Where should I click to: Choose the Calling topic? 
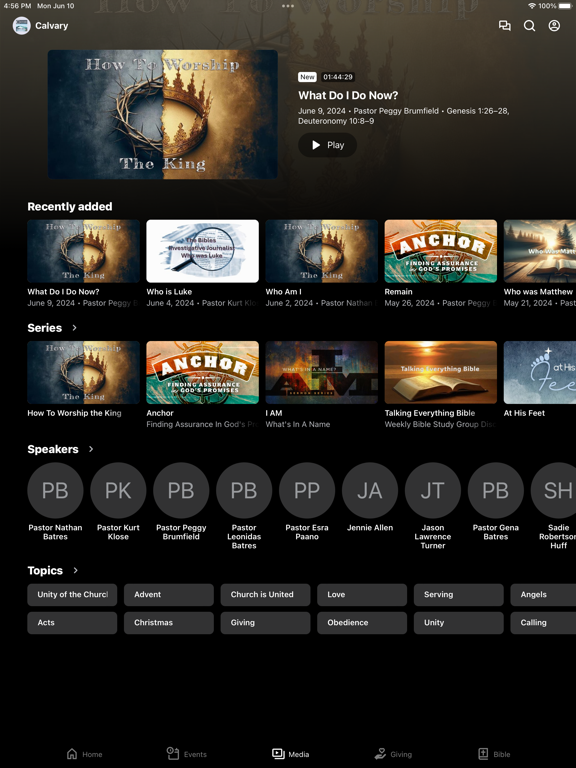click(x=543, y=623)
